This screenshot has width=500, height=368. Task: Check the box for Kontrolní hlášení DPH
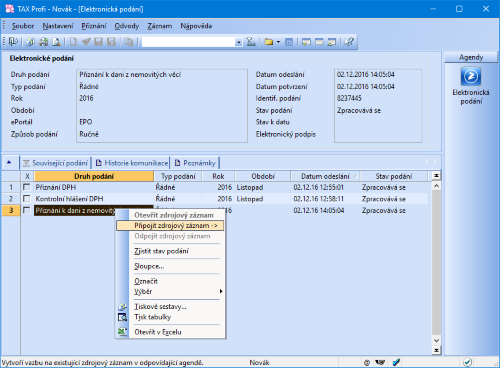26,199
